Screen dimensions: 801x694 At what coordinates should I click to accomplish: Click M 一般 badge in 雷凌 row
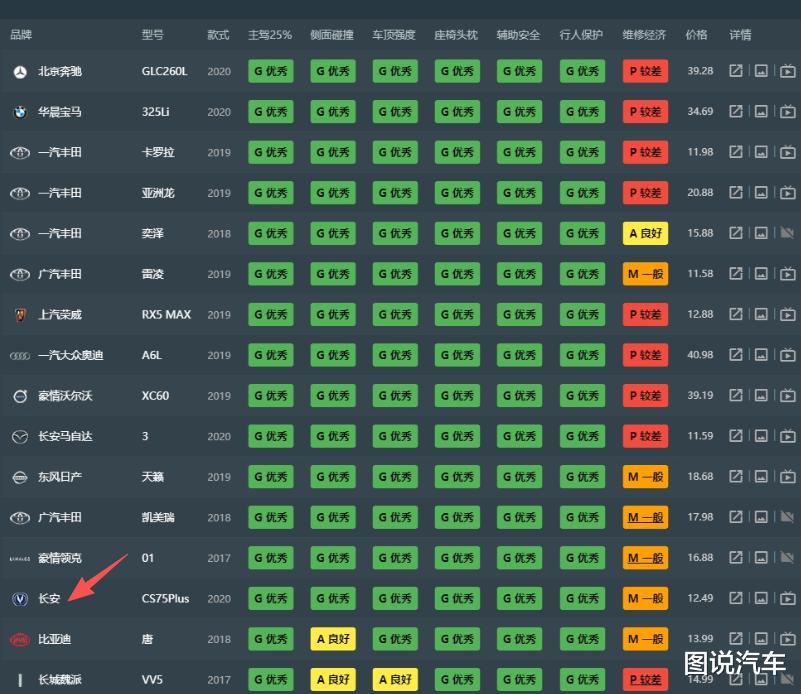click(x=645, y=274)
